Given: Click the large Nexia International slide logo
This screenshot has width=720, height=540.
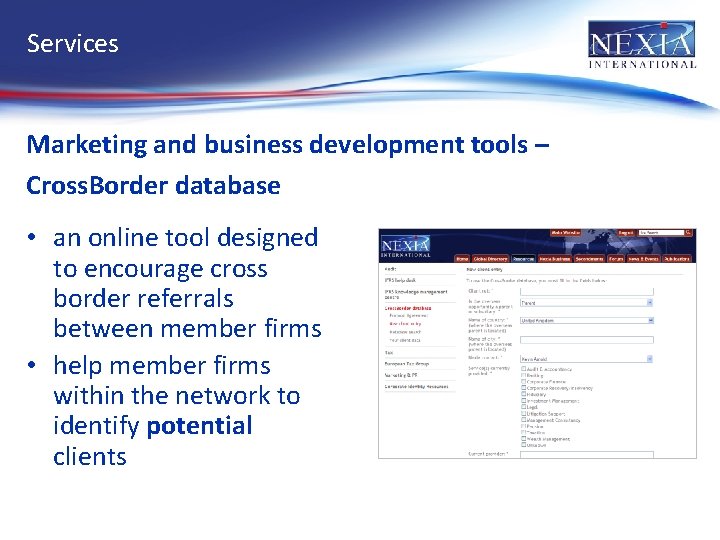Looking at the screenshot, I should tap(642, 44).
